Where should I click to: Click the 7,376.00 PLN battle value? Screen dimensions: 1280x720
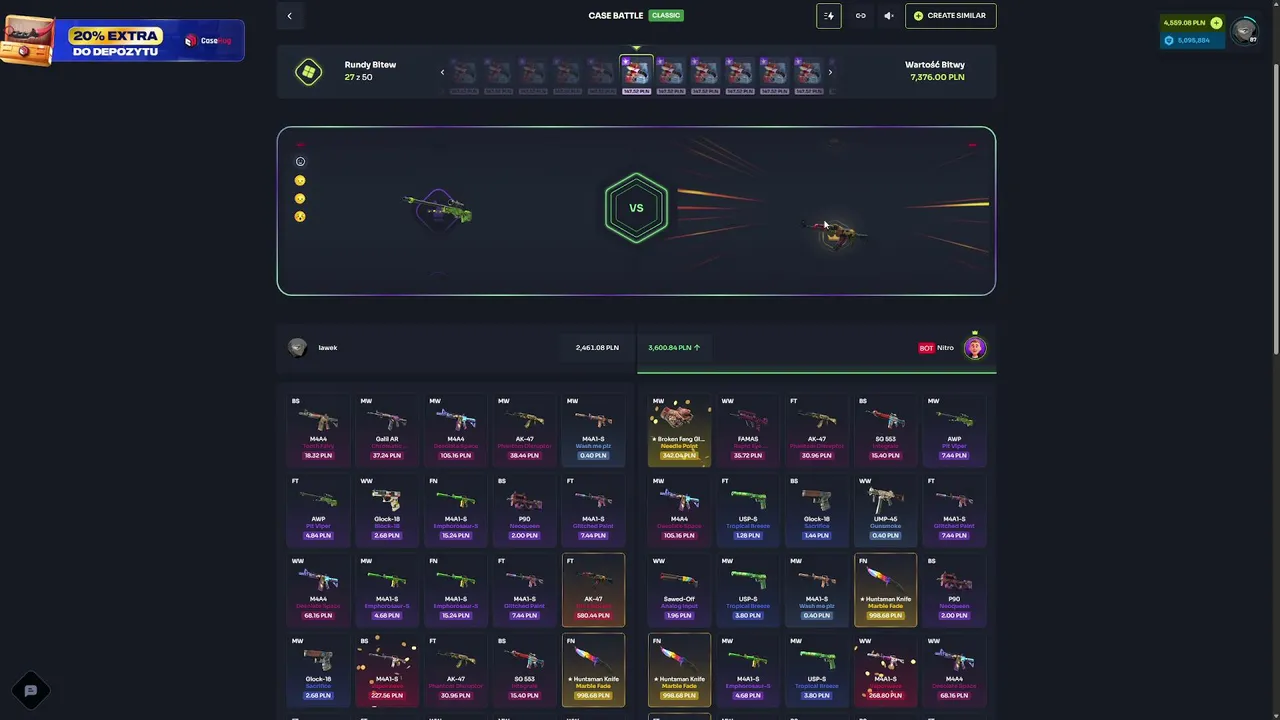click(937, 77)
